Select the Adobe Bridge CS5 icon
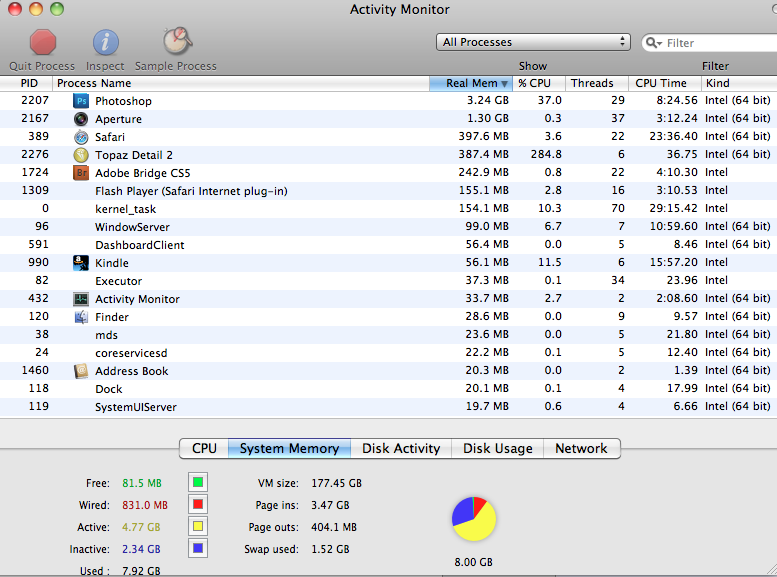 [x=81, y=173]
